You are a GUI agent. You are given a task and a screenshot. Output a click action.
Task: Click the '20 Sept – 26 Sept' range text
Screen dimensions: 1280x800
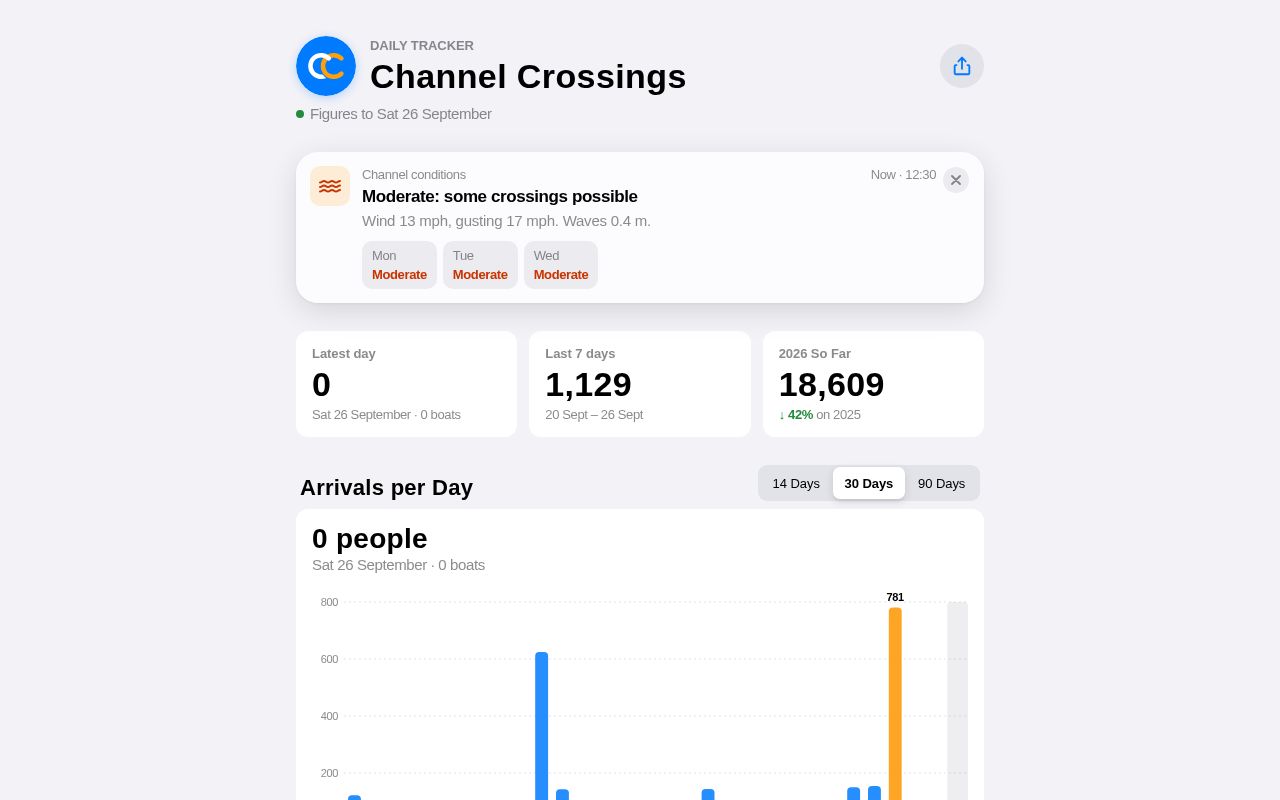coord(594,414)
